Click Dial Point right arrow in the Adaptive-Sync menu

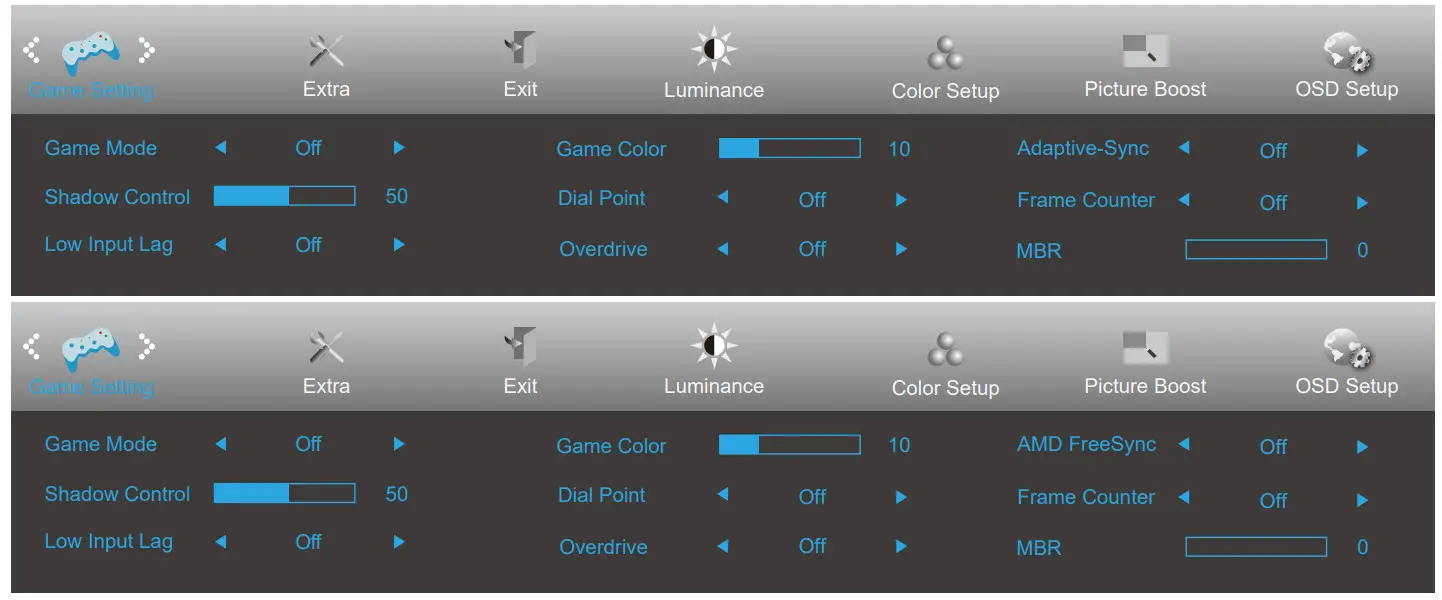tap(901, 200)
